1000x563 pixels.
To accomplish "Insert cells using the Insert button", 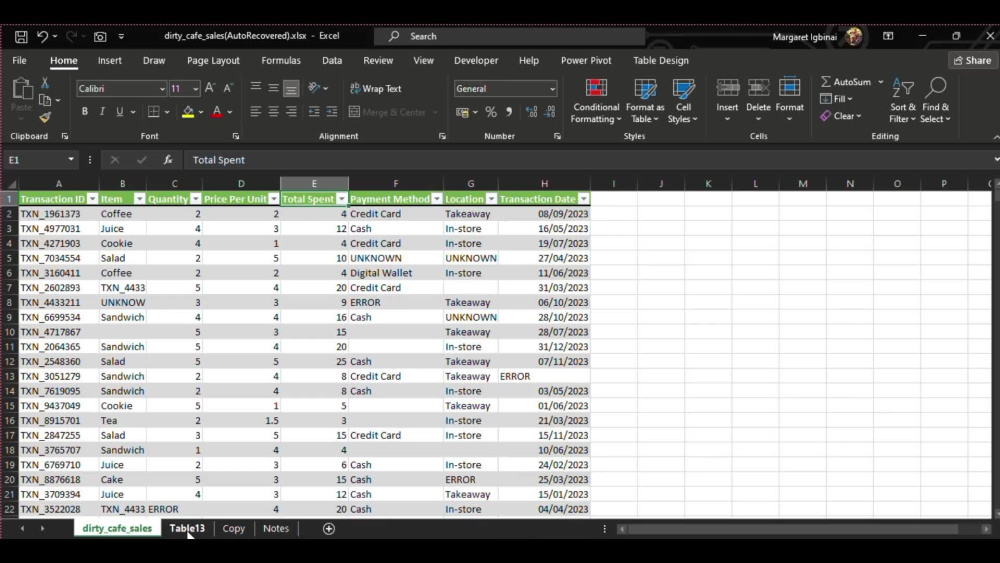I will pos(727,101).
